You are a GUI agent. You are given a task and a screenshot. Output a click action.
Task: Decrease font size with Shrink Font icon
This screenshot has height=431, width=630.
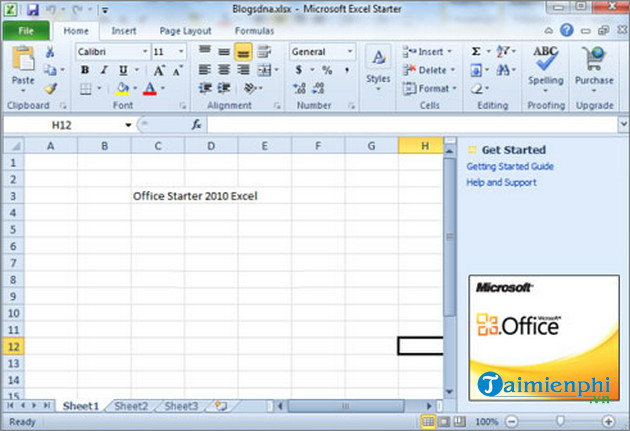point(177,70)
